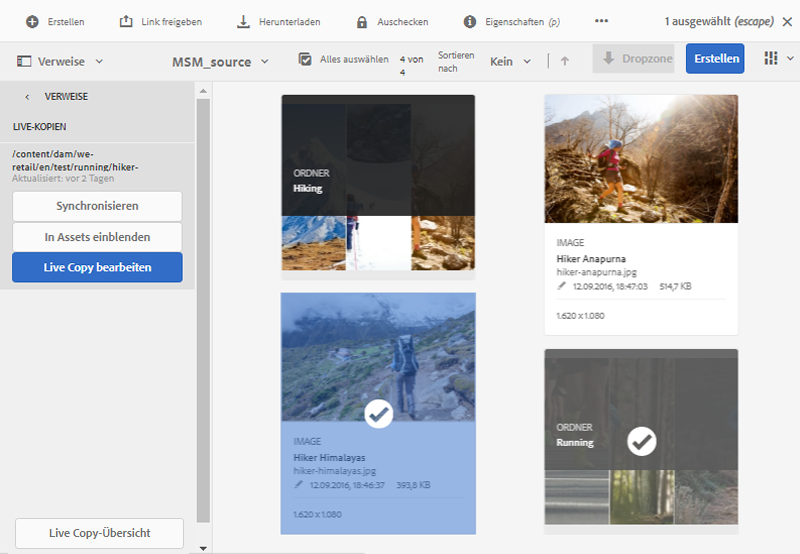Go back using the Verweise chevron

pos(27,97)
